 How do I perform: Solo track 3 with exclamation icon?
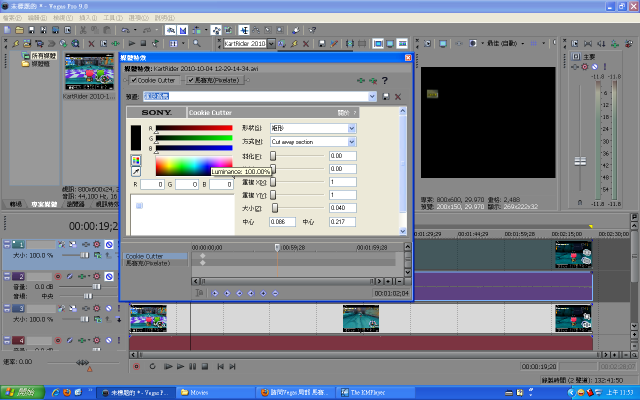click(x=119, y=309)
